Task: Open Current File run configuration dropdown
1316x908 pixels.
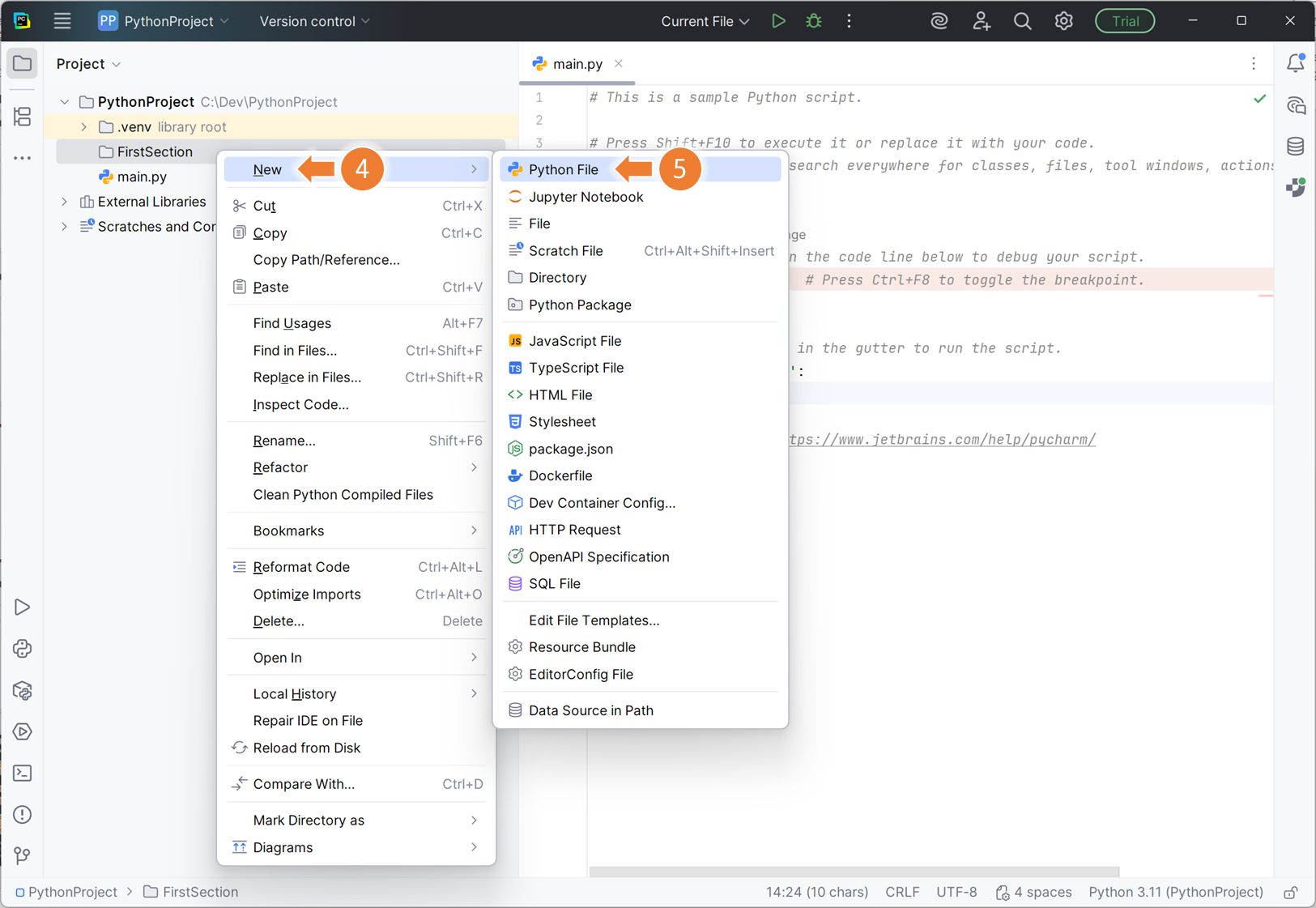Action: [x=705, y=21]
